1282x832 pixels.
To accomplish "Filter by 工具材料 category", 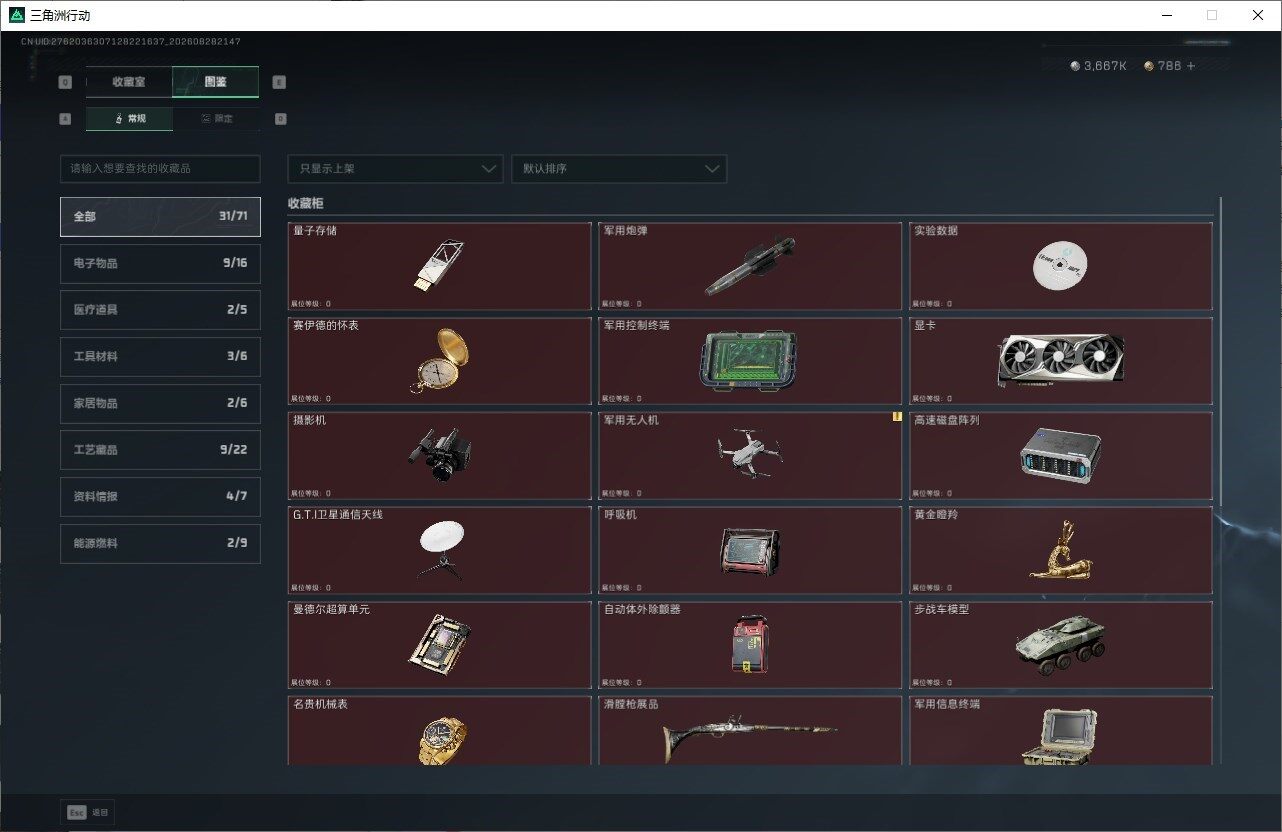I will coord(160,357).
